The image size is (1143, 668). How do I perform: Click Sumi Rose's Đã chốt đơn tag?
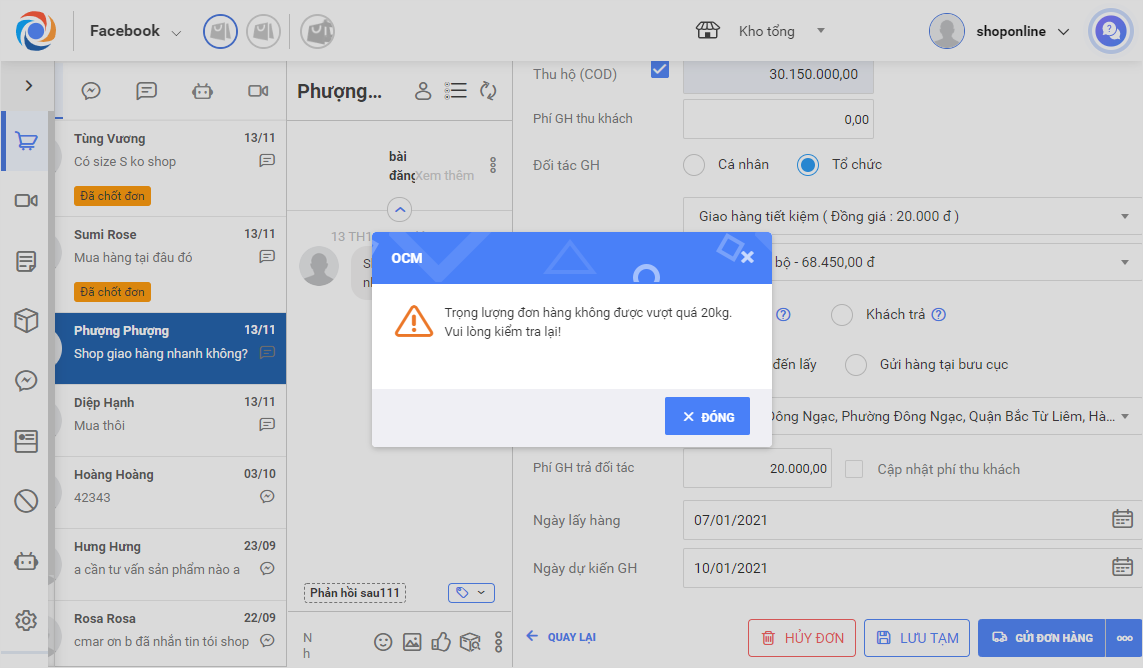point(112,292)
